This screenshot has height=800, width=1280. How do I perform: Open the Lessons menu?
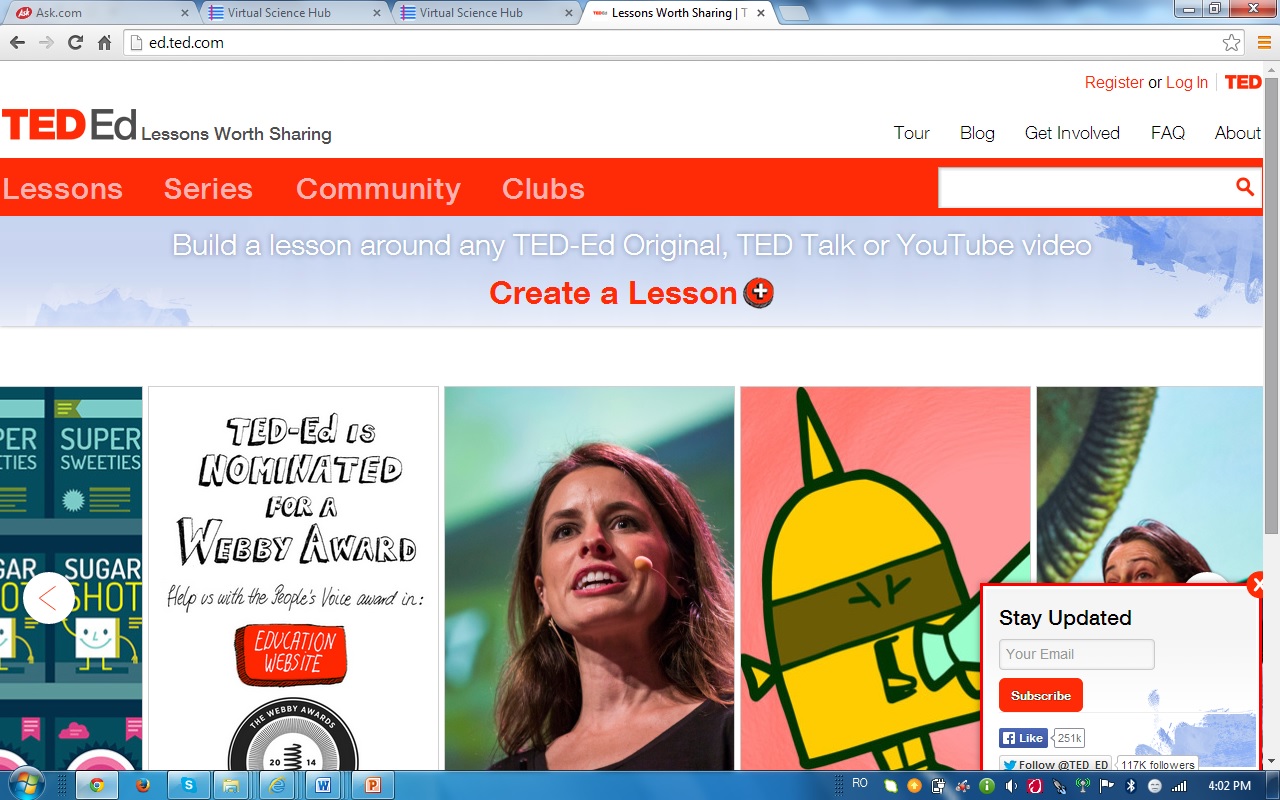pyautogui.click(x=62, y=189)
